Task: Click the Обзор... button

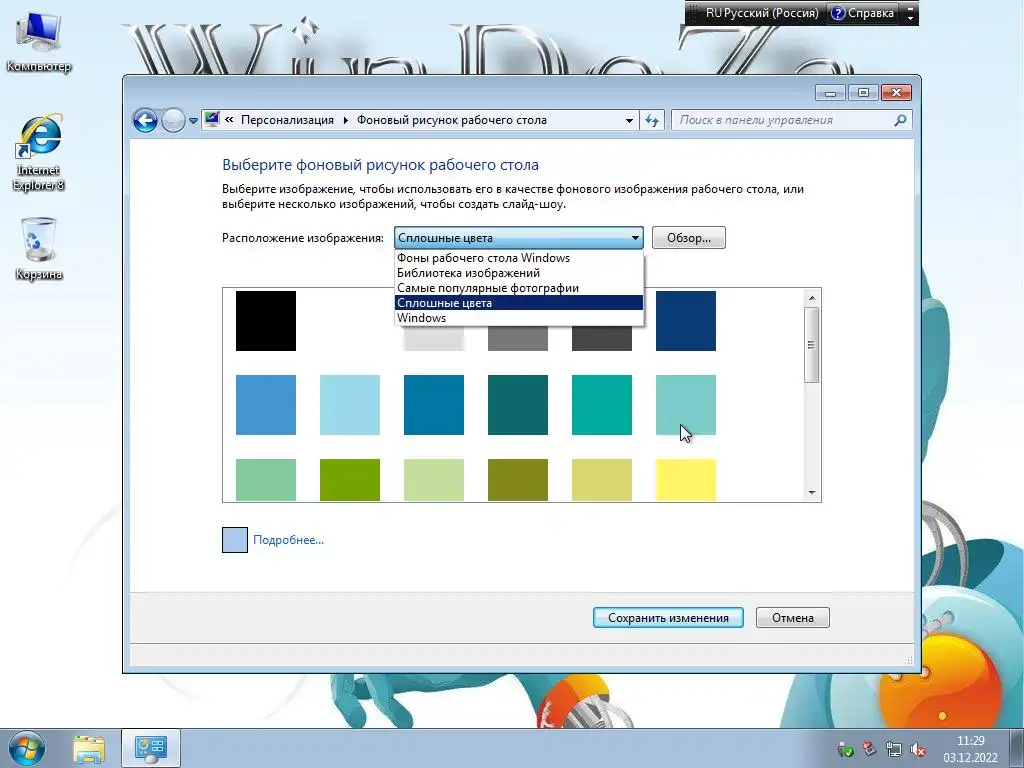Action: click(x=688, y=238)
